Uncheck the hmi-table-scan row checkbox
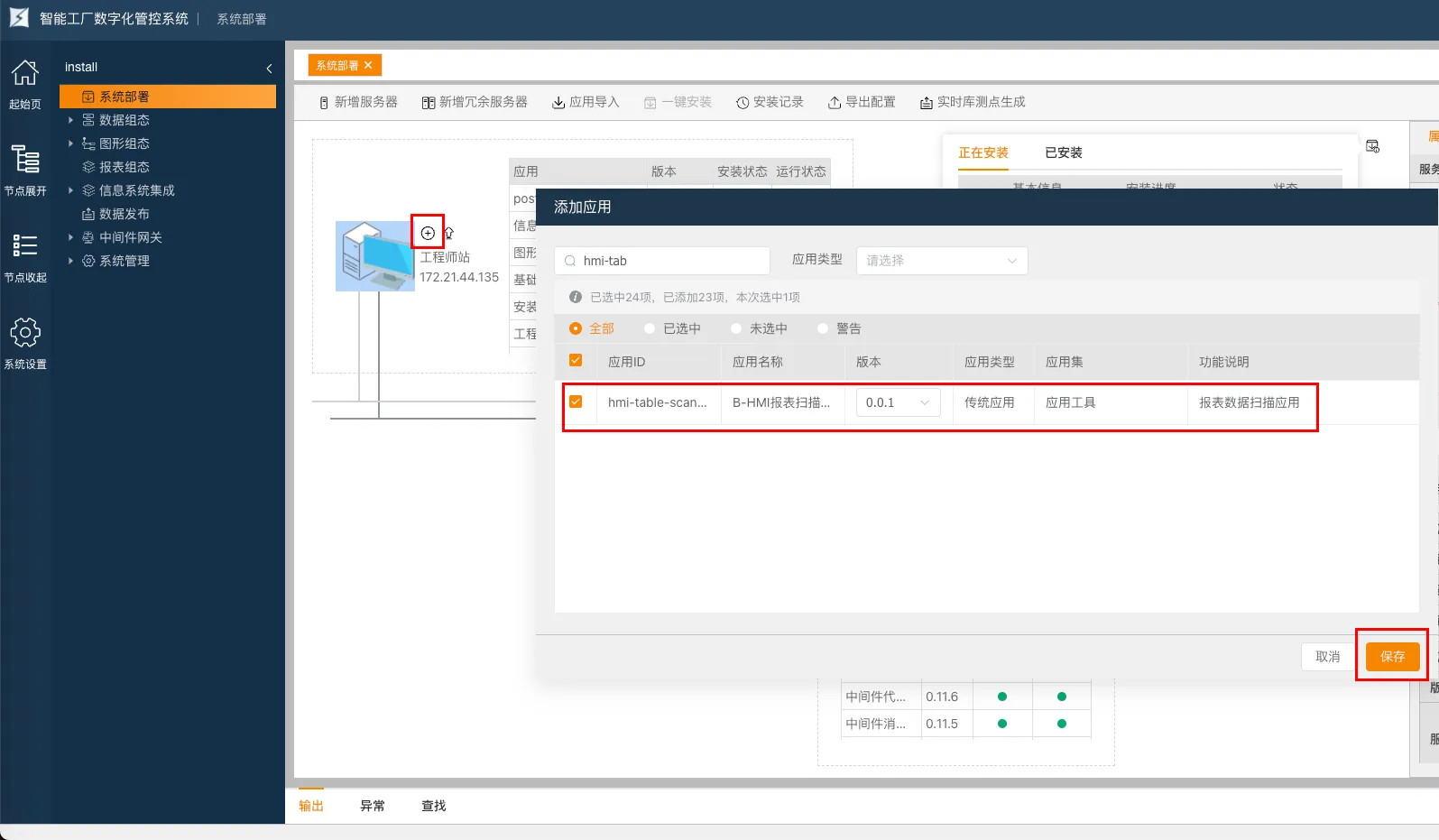The width and height of the screenshot is (1439, 840). (576, 402)
